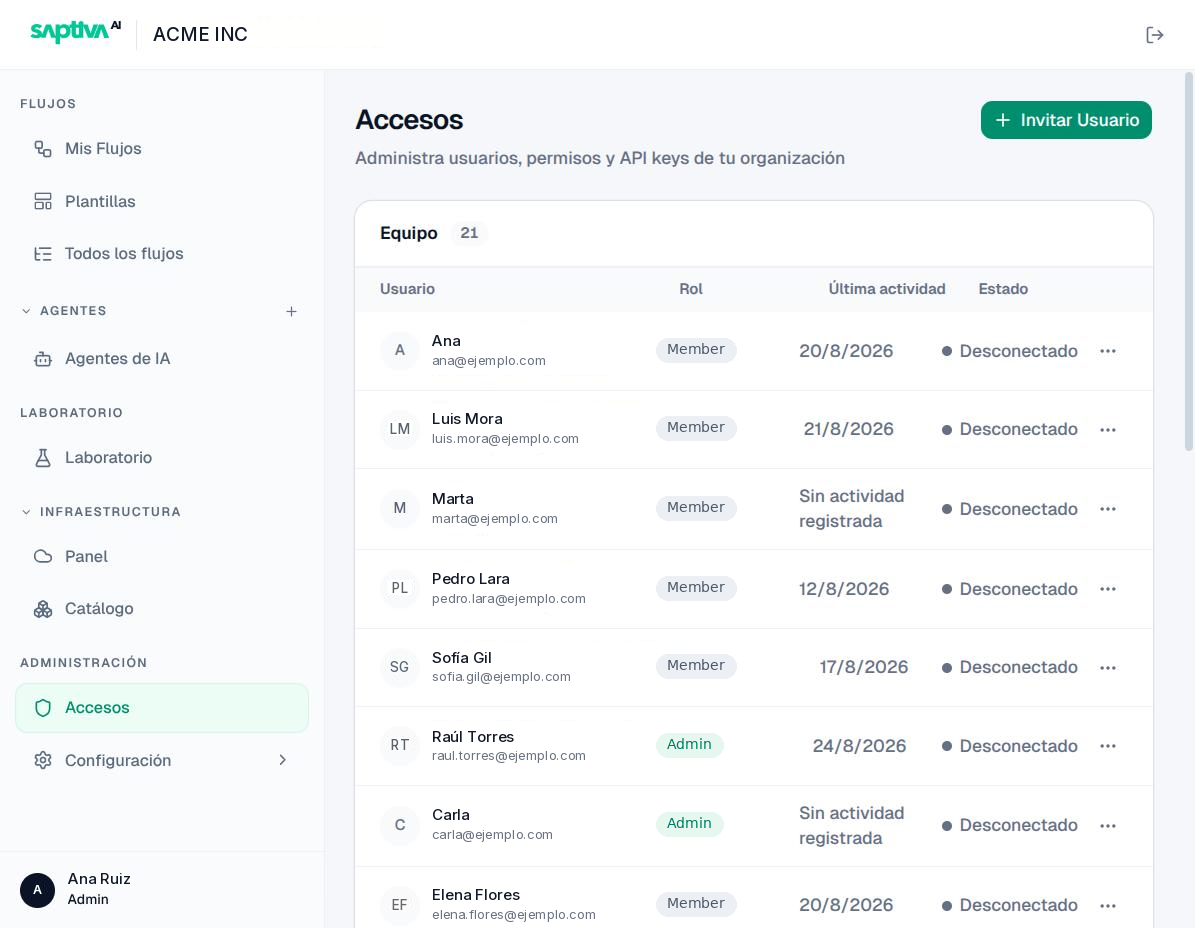Click the Estado column header

tap(1003, 289)
